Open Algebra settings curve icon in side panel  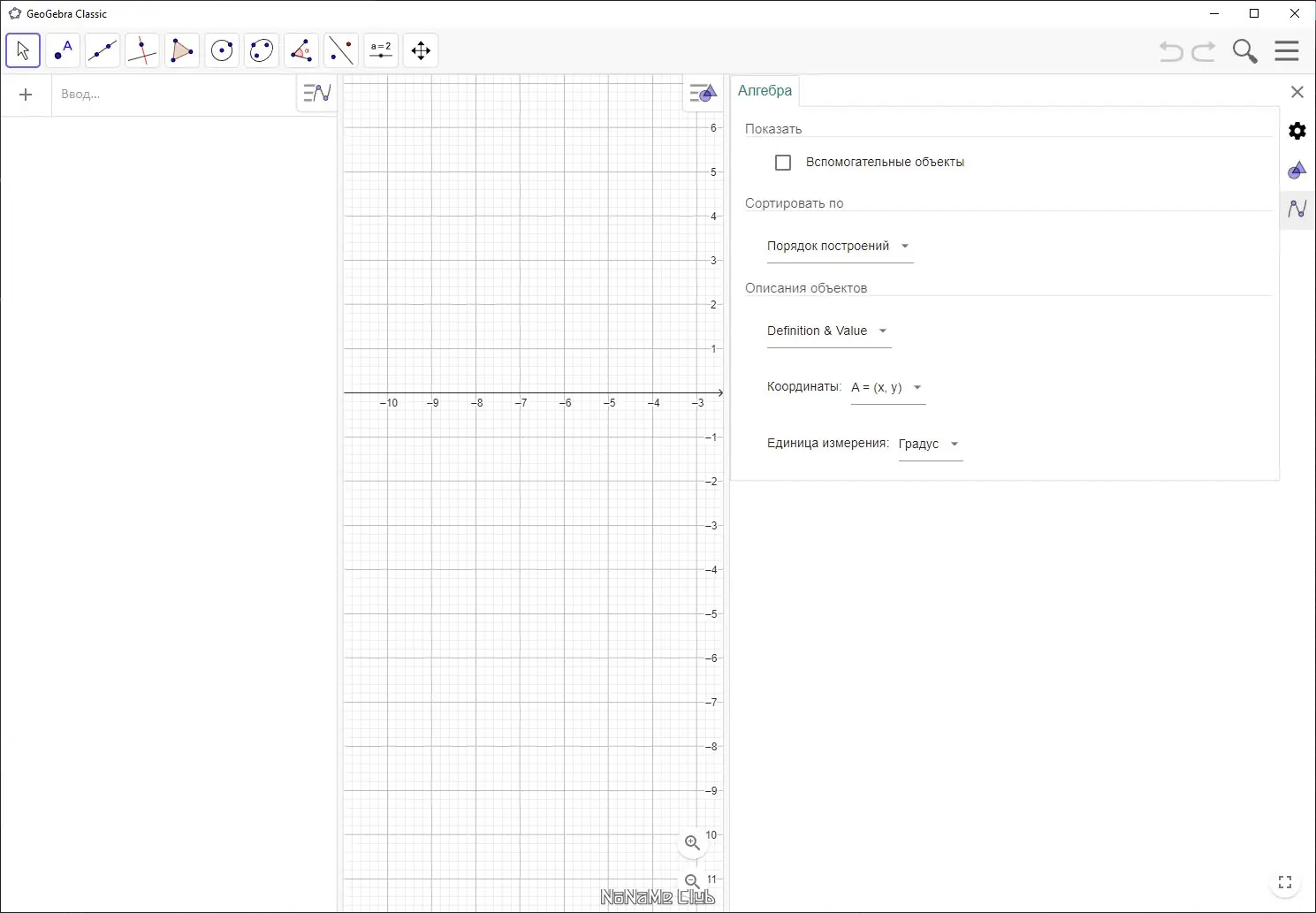click(x=1297, y=209)
